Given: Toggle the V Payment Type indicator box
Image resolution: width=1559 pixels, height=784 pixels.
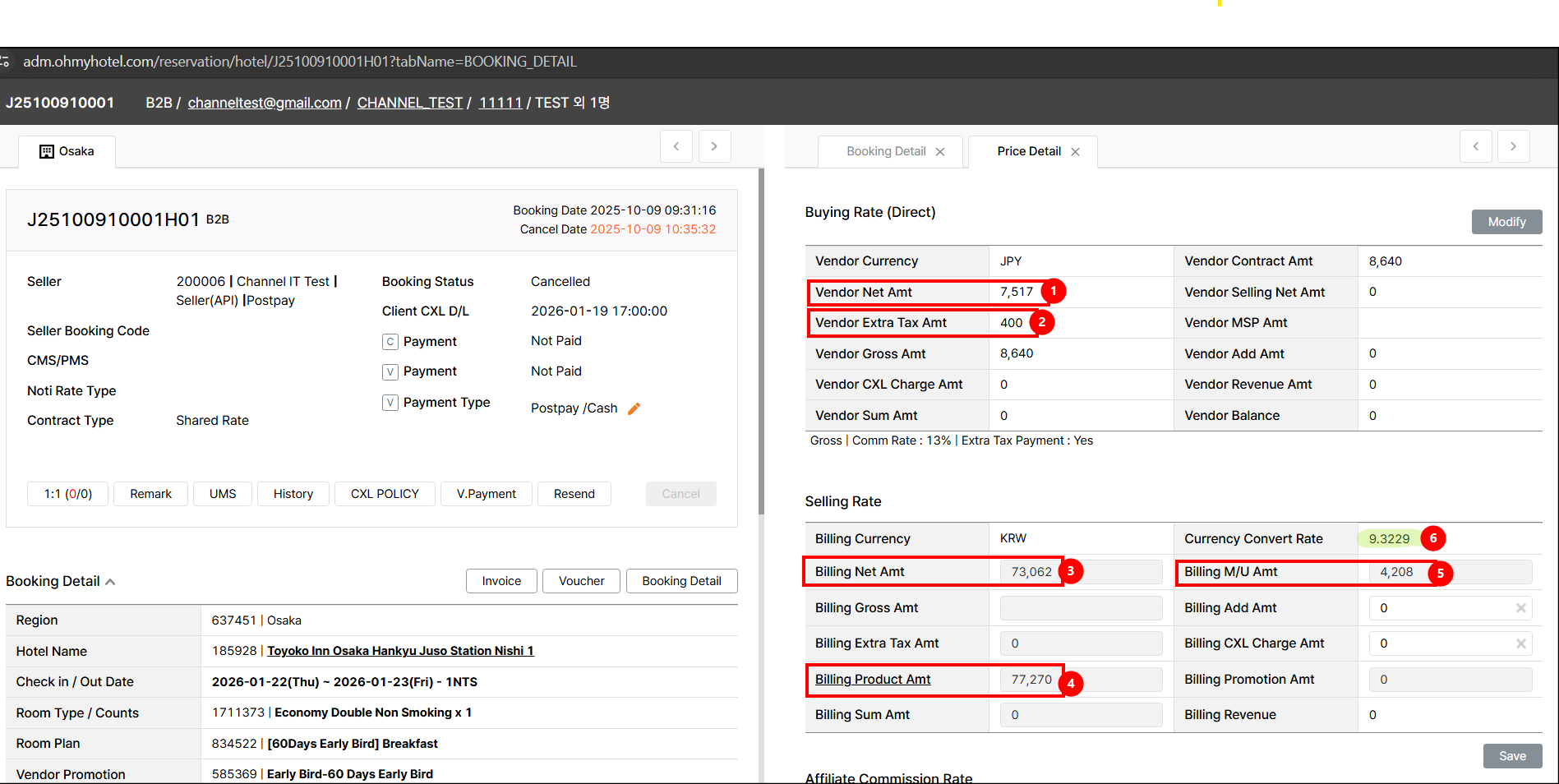Looking at the screenshot, I should [x=390, y=403].
